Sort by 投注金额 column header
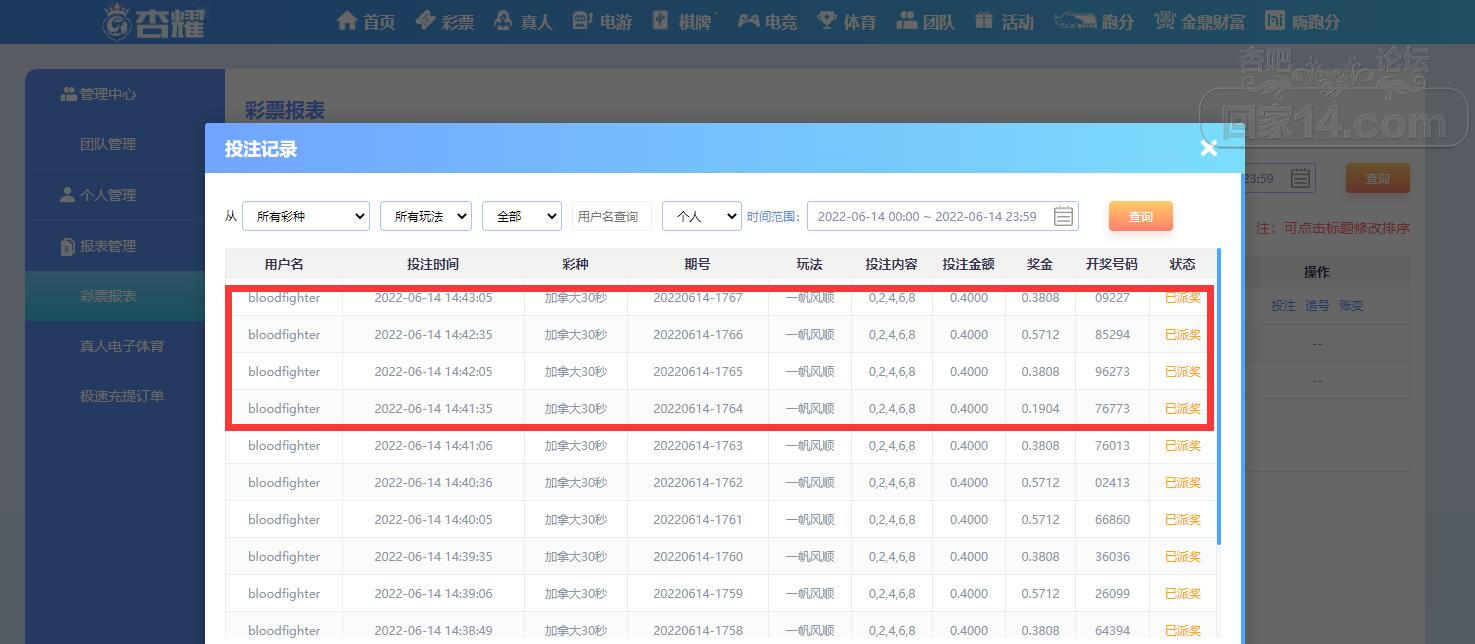The image size is (1475, 644). [x=968, y=264]
